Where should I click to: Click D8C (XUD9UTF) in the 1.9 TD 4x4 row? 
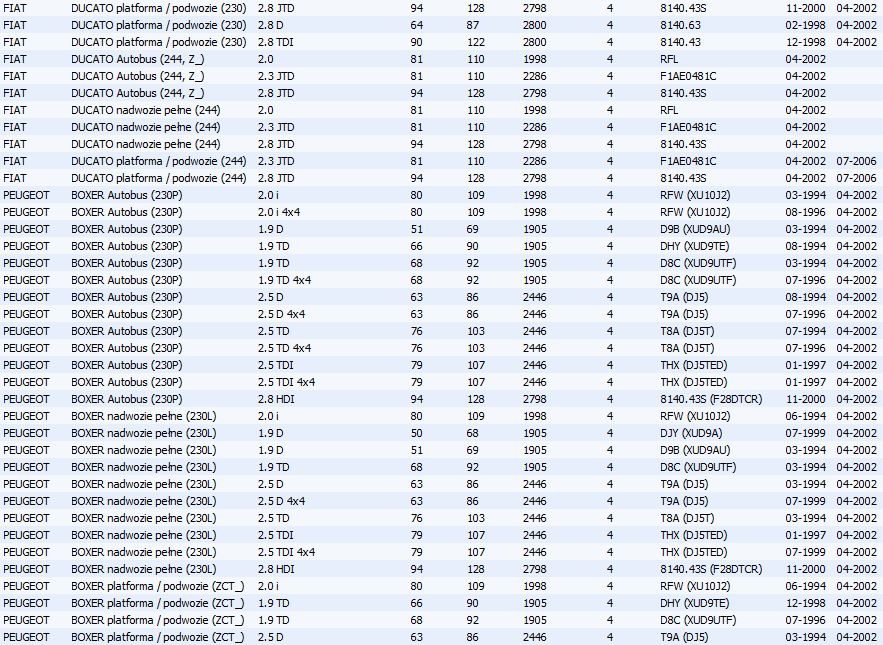click(698, 280)
